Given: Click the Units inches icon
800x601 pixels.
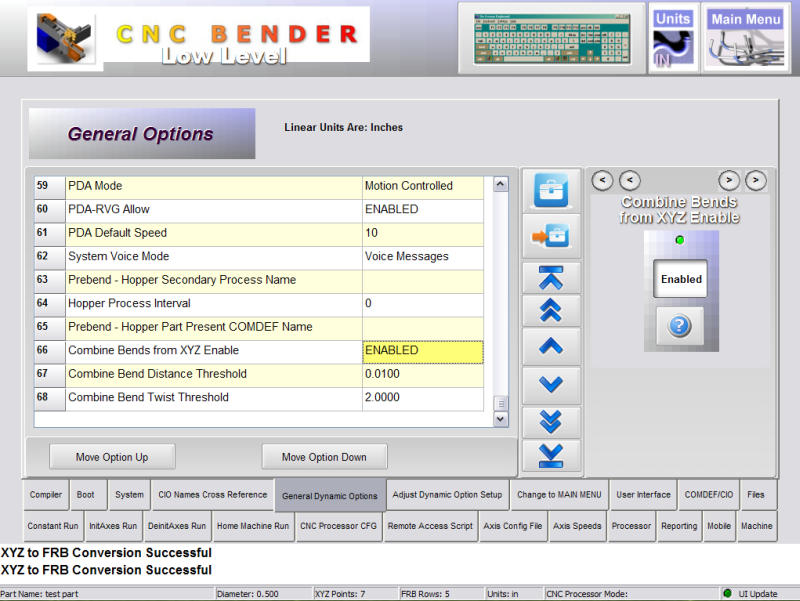Looking at the screenshot, I should [673, 38].
